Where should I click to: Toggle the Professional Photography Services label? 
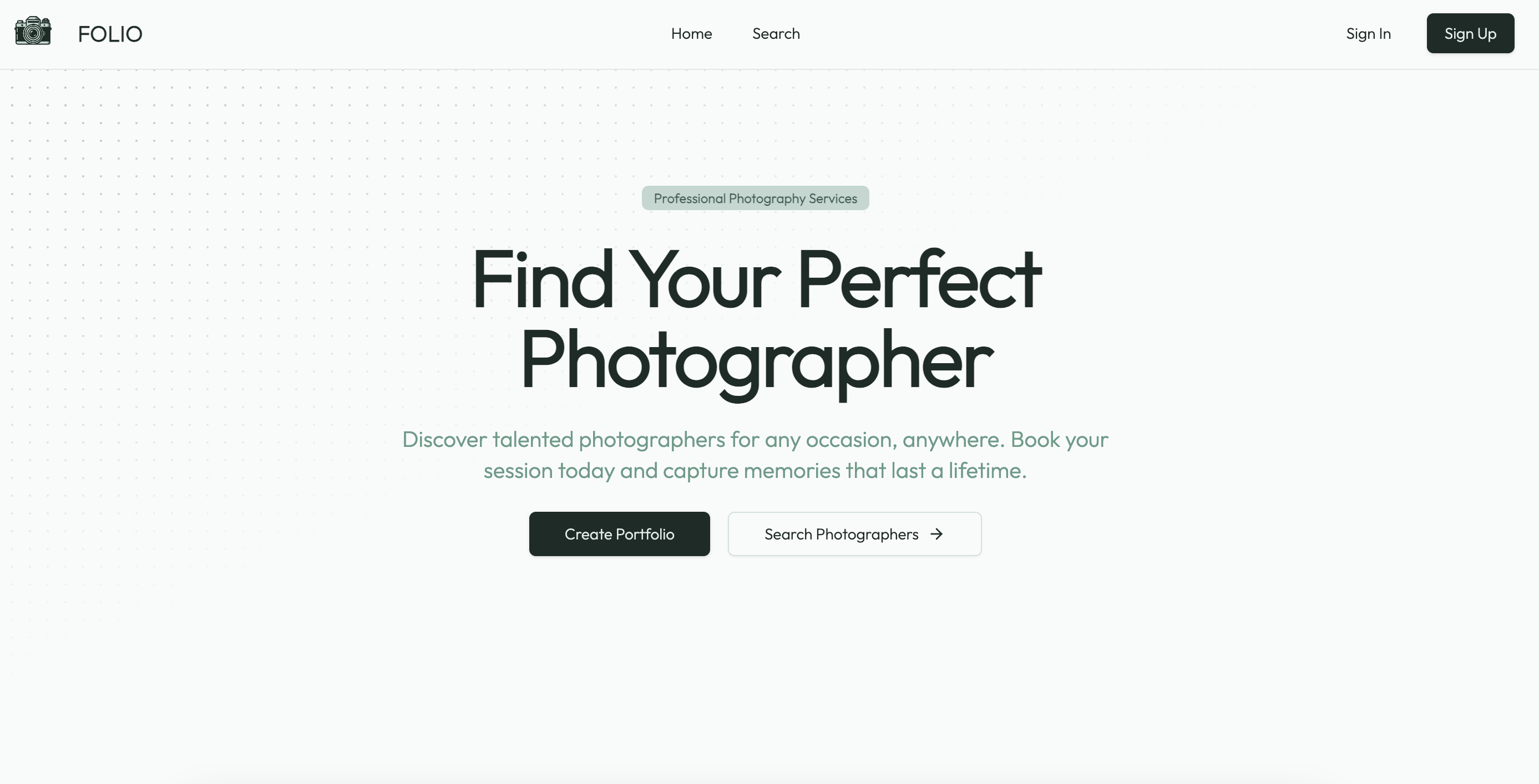[x=755, y=197]
